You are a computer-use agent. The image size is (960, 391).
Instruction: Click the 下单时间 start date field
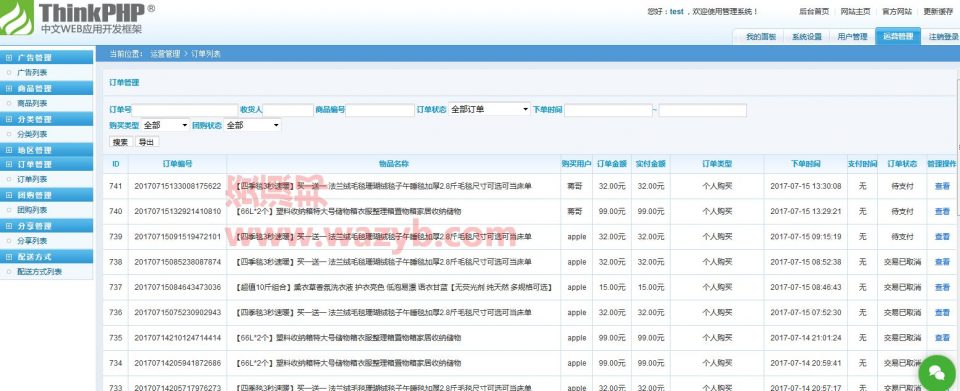coord(609,110)
